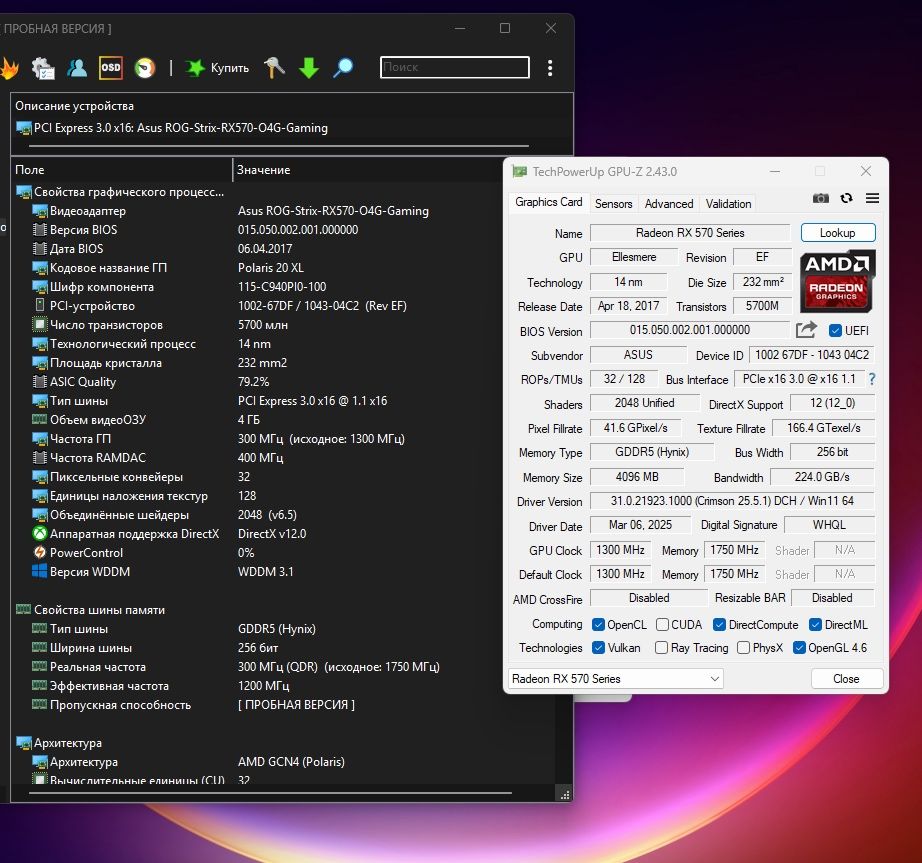922x863 pixels.
Task: Toggle the PhysX checkbox
Action: click(x=743, y=647)
